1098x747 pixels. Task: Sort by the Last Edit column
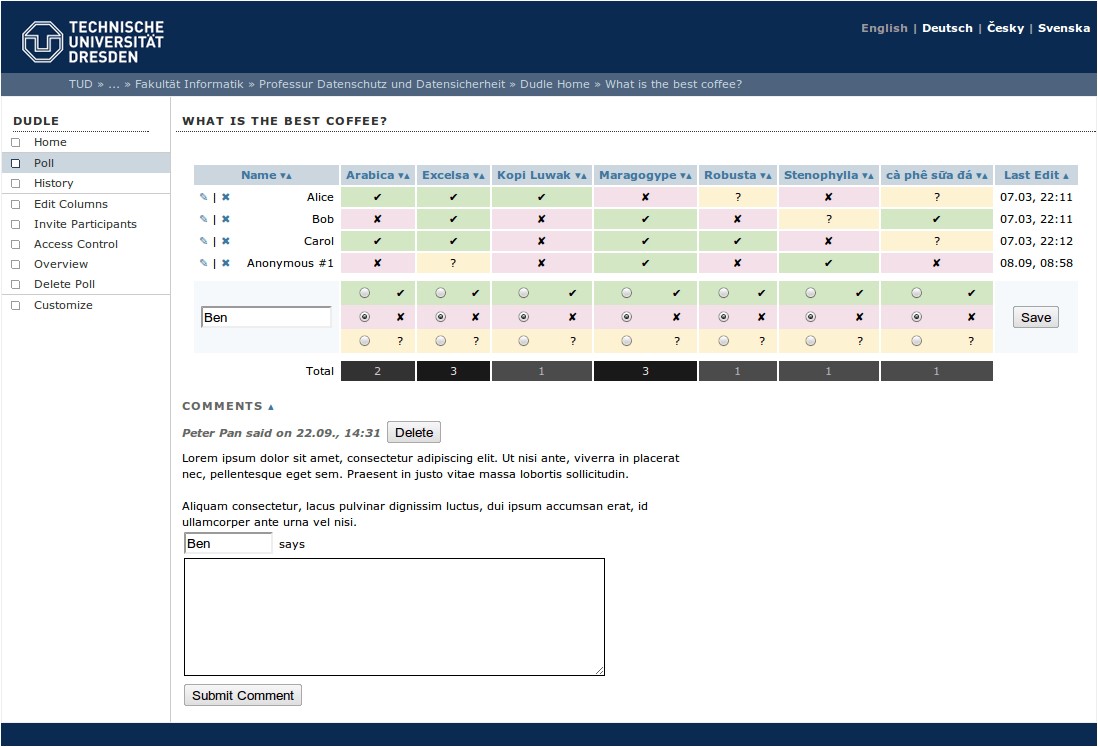pos(1036,175)
